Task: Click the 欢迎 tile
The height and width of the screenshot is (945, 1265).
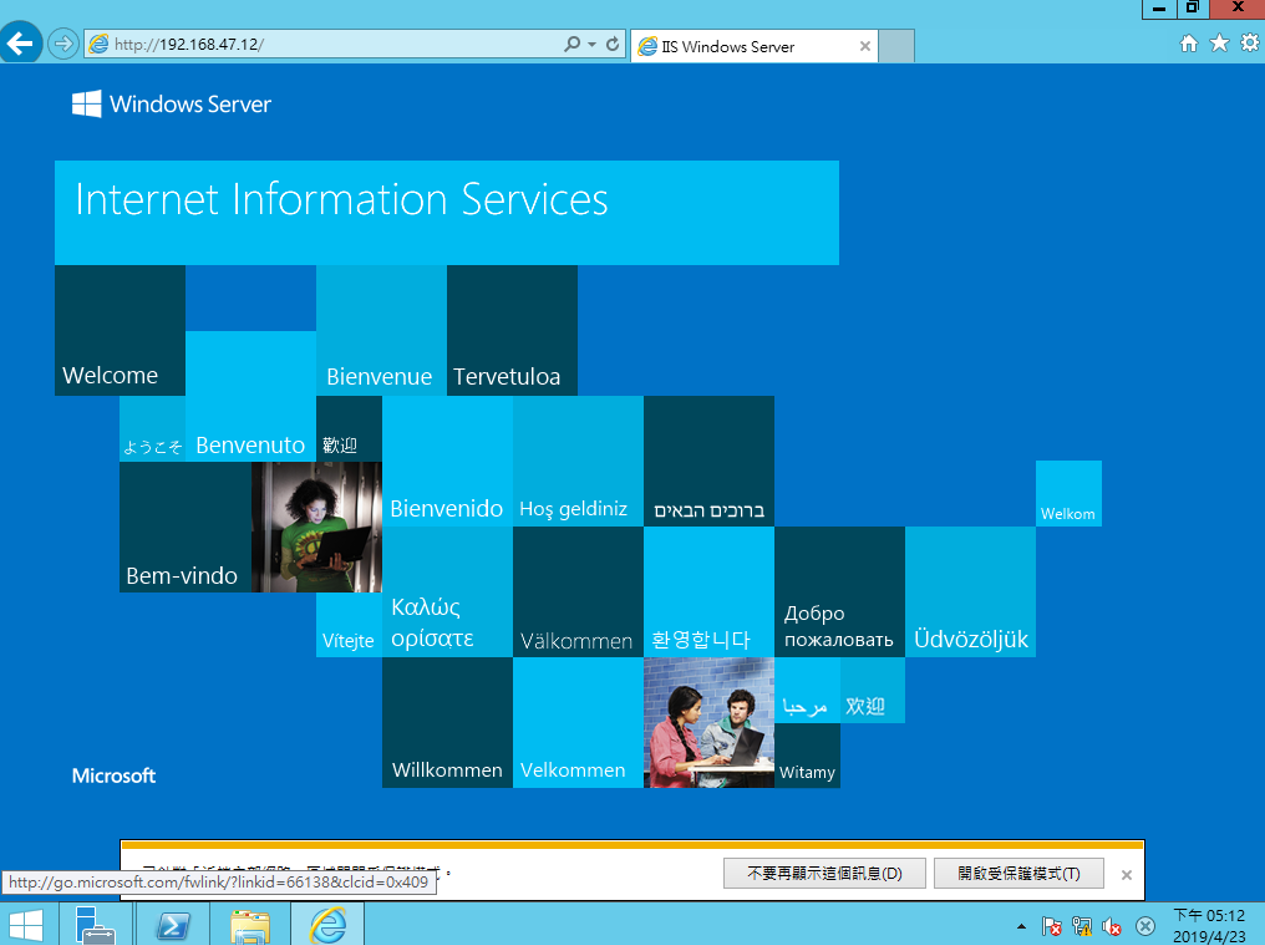Action: [872, 690]
